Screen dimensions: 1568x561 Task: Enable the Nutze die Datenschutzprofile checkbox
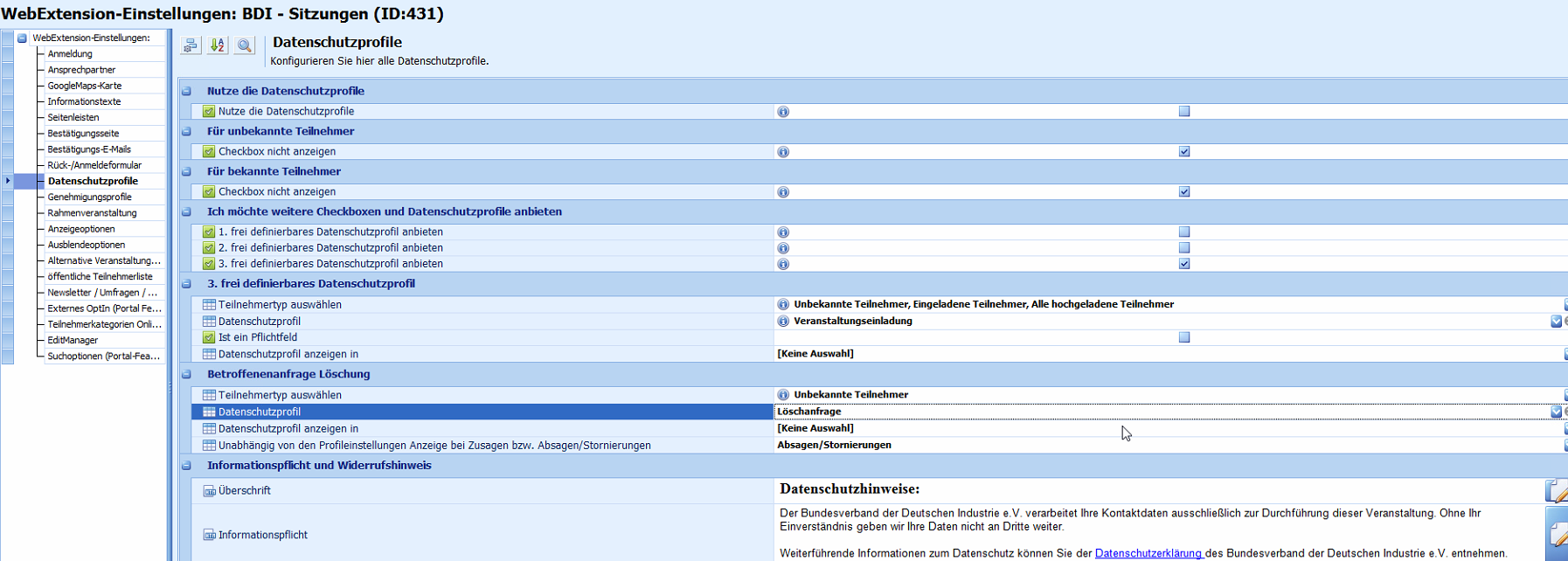pyautogui.click(x=1184, y=111)
